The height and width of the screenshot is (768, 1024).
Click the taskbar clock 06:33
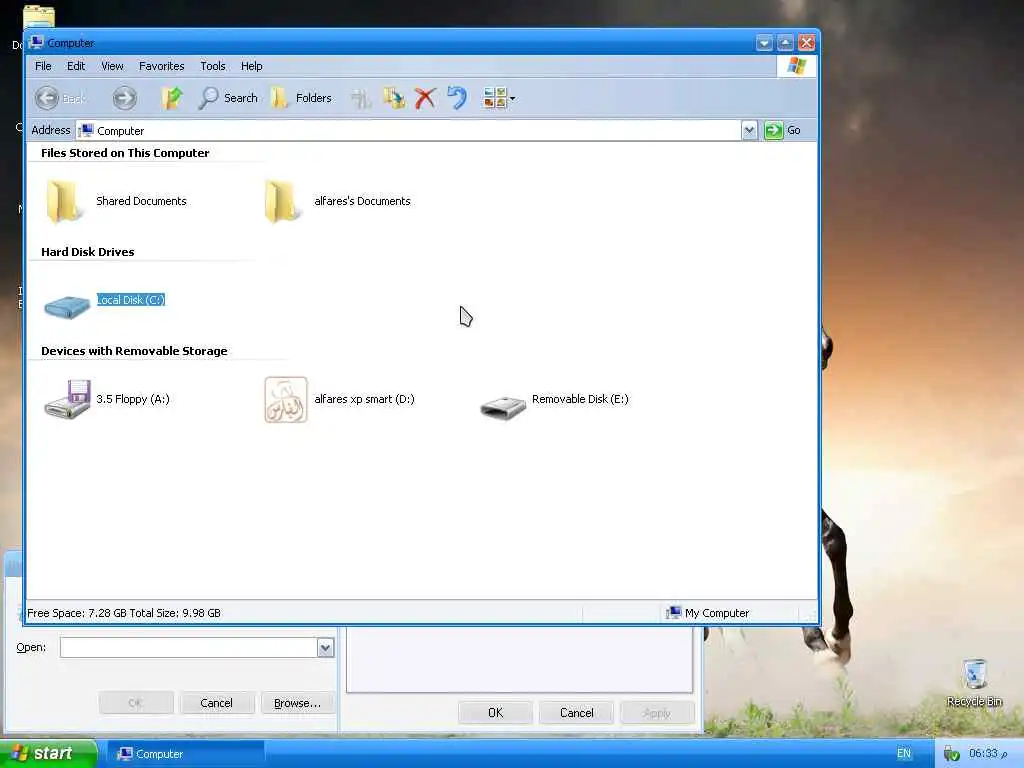point(987,753)
